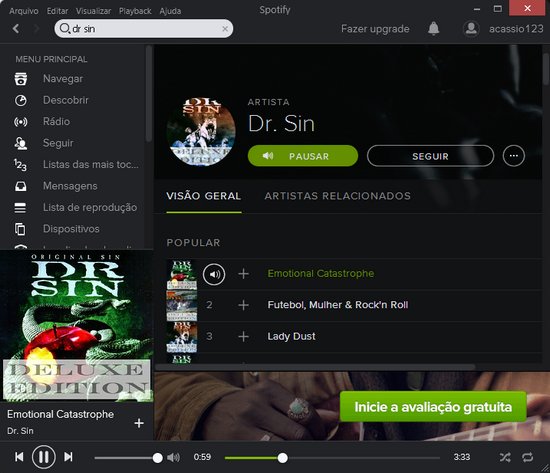Viewport: 550px width, 473px height.
Task: Add Emotional Catastrophe with the plus icon
Action: [x=243, y=274]
